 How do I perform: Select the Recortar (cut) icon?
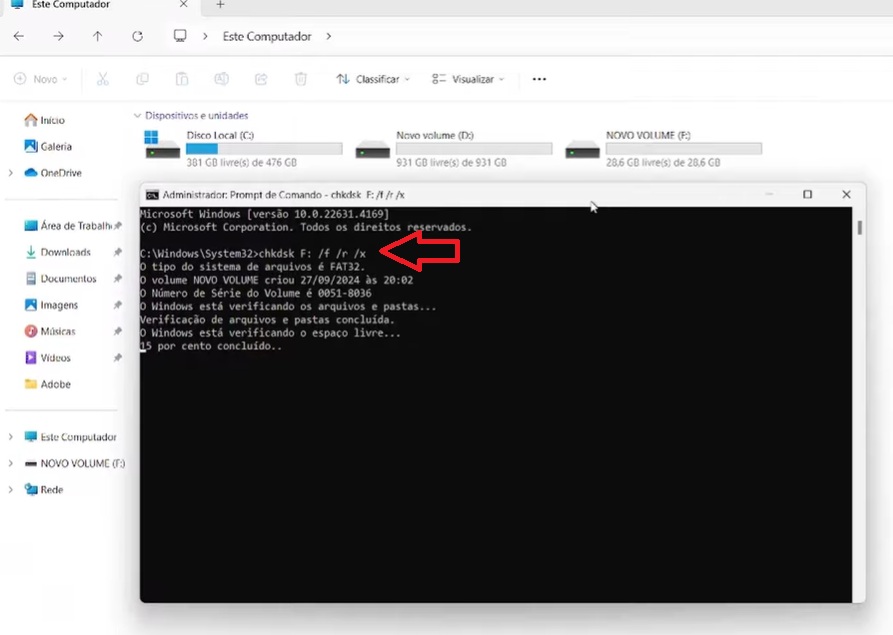102,78
